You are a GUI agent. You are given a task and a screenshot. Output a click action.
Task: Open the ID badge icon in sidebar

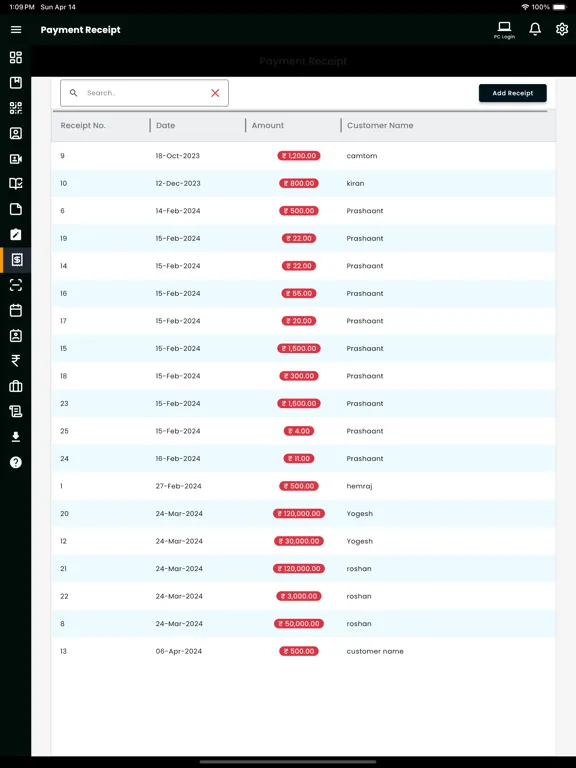point(16,336)
